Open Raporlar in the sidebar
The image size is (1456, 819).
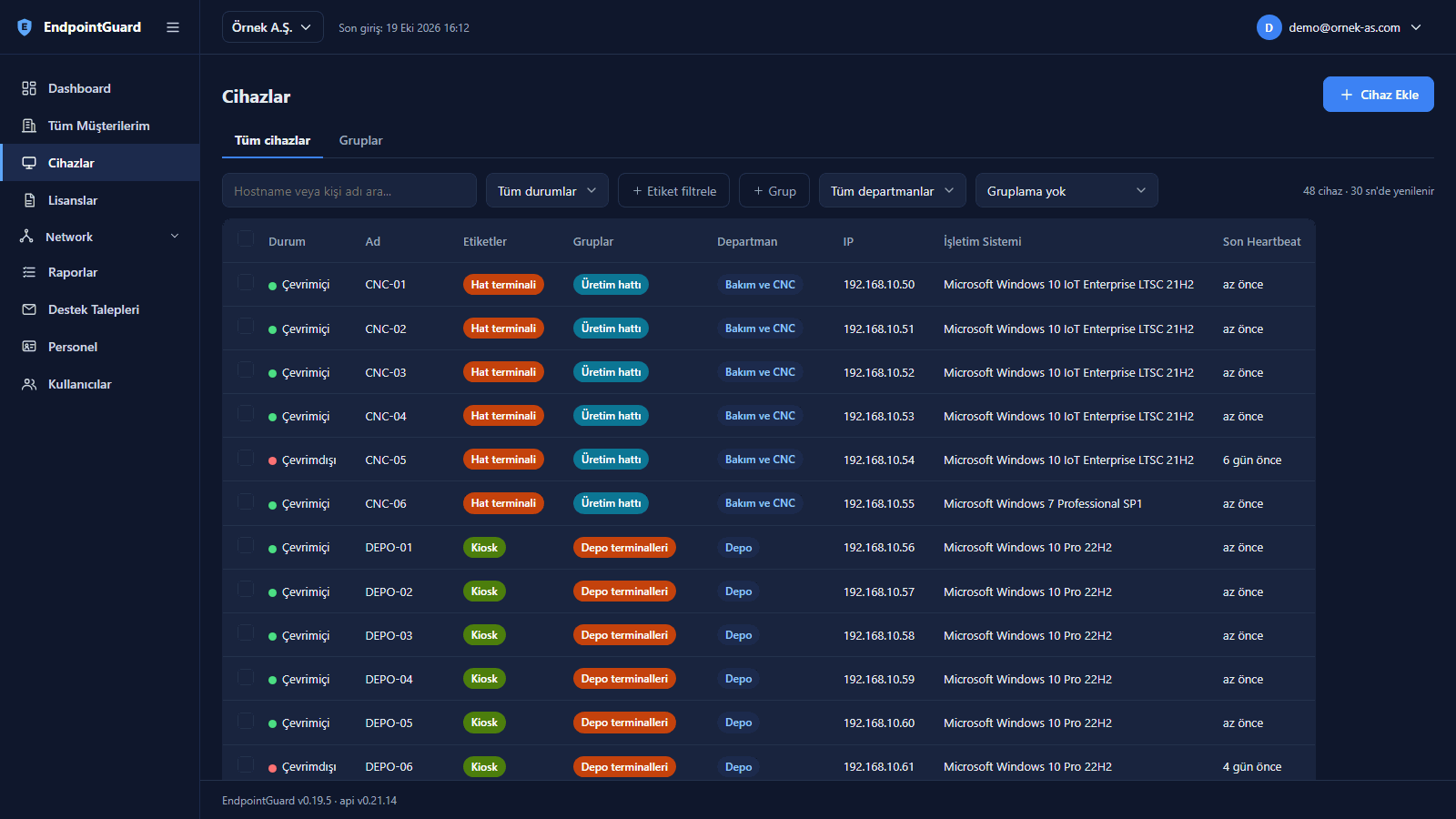click(100, 272)
